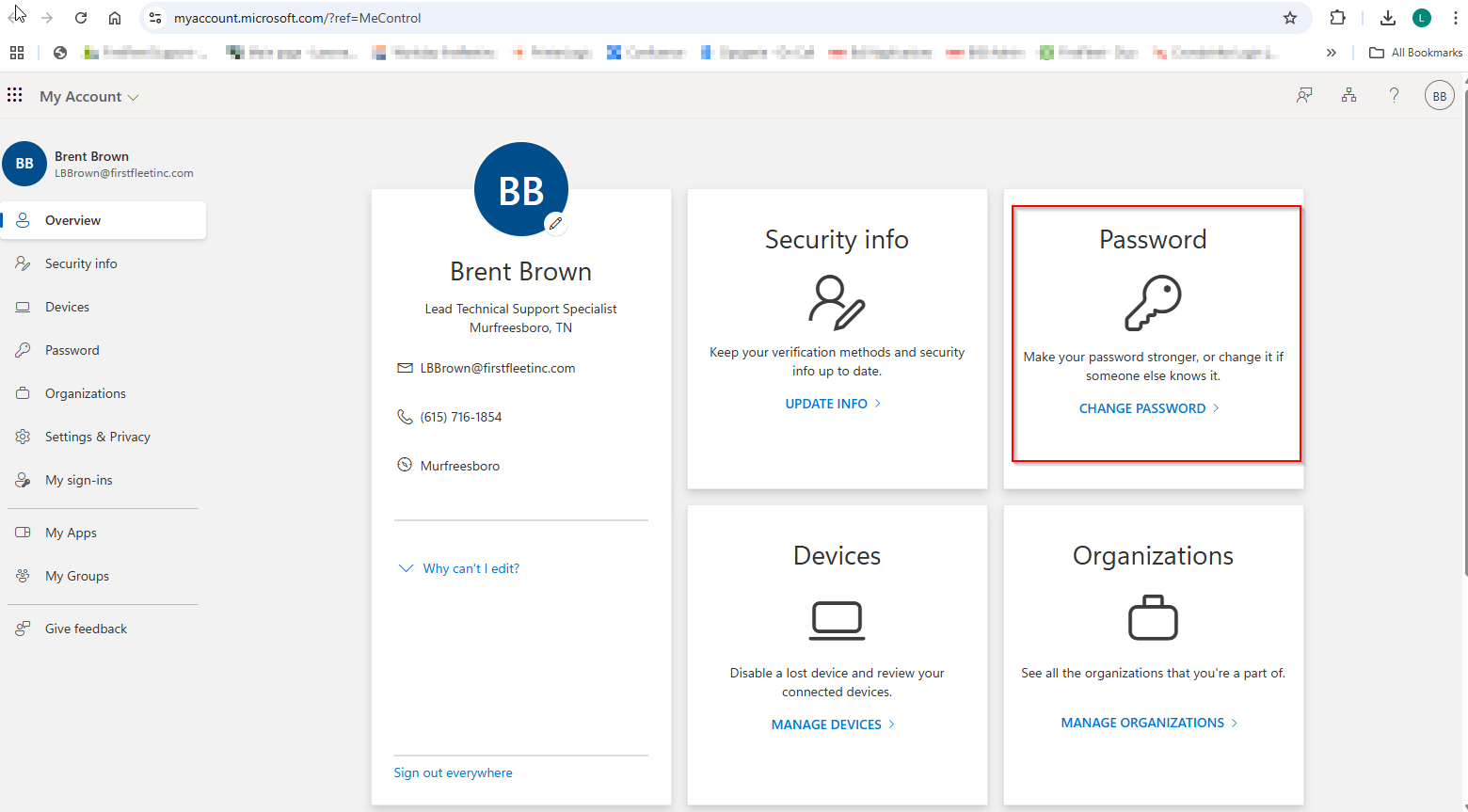This screenshot has height=812, width=1468.
Task: Click the Security info sidebar icon
Action: coord(23,263)
